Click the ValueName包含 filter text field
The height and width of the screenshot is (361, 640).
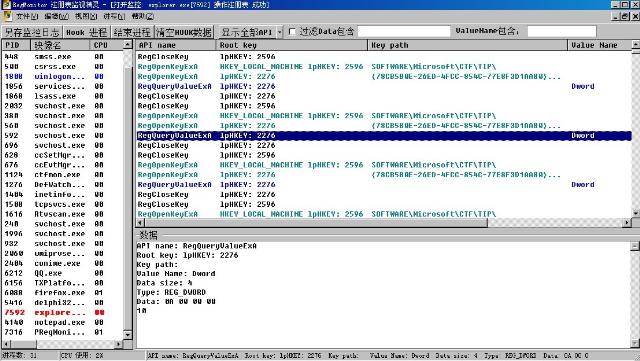[x=562, y=31]
